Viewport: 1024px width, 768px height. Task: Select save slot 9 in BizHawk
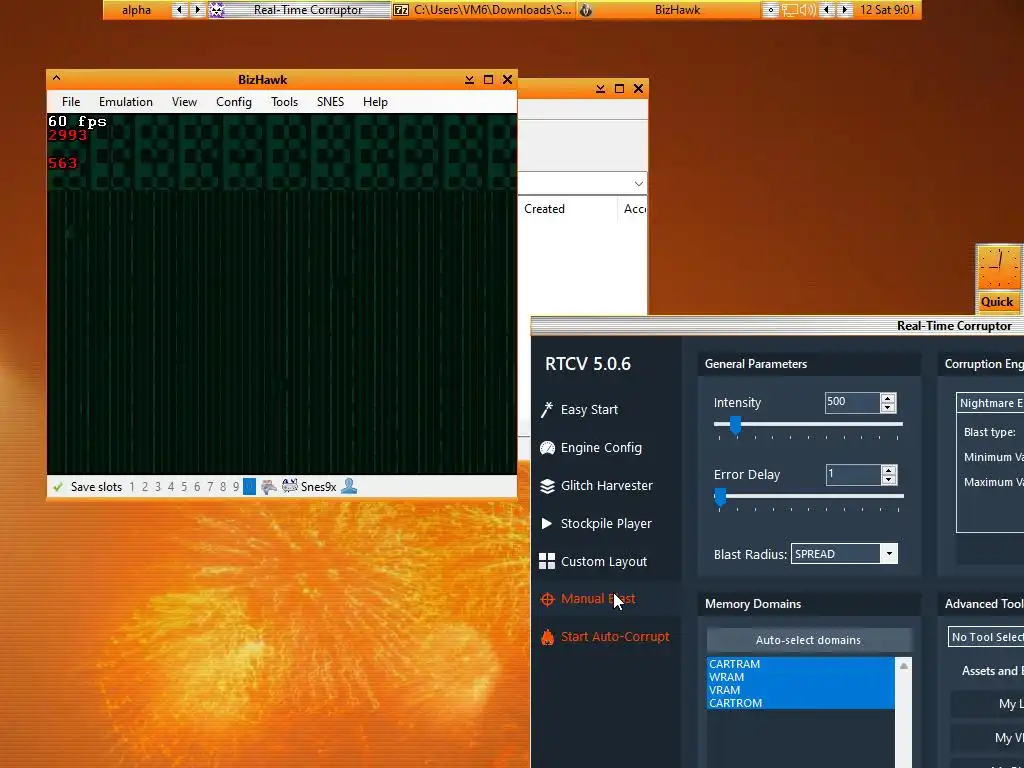pos(236,487)
